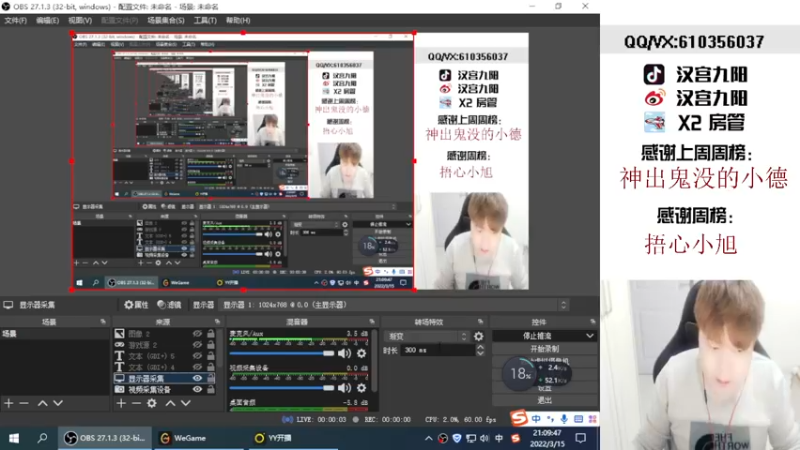The height and width of the screenshot is (450, 800).
Task: Add a new scene with plus button
Action: [9, 403]
